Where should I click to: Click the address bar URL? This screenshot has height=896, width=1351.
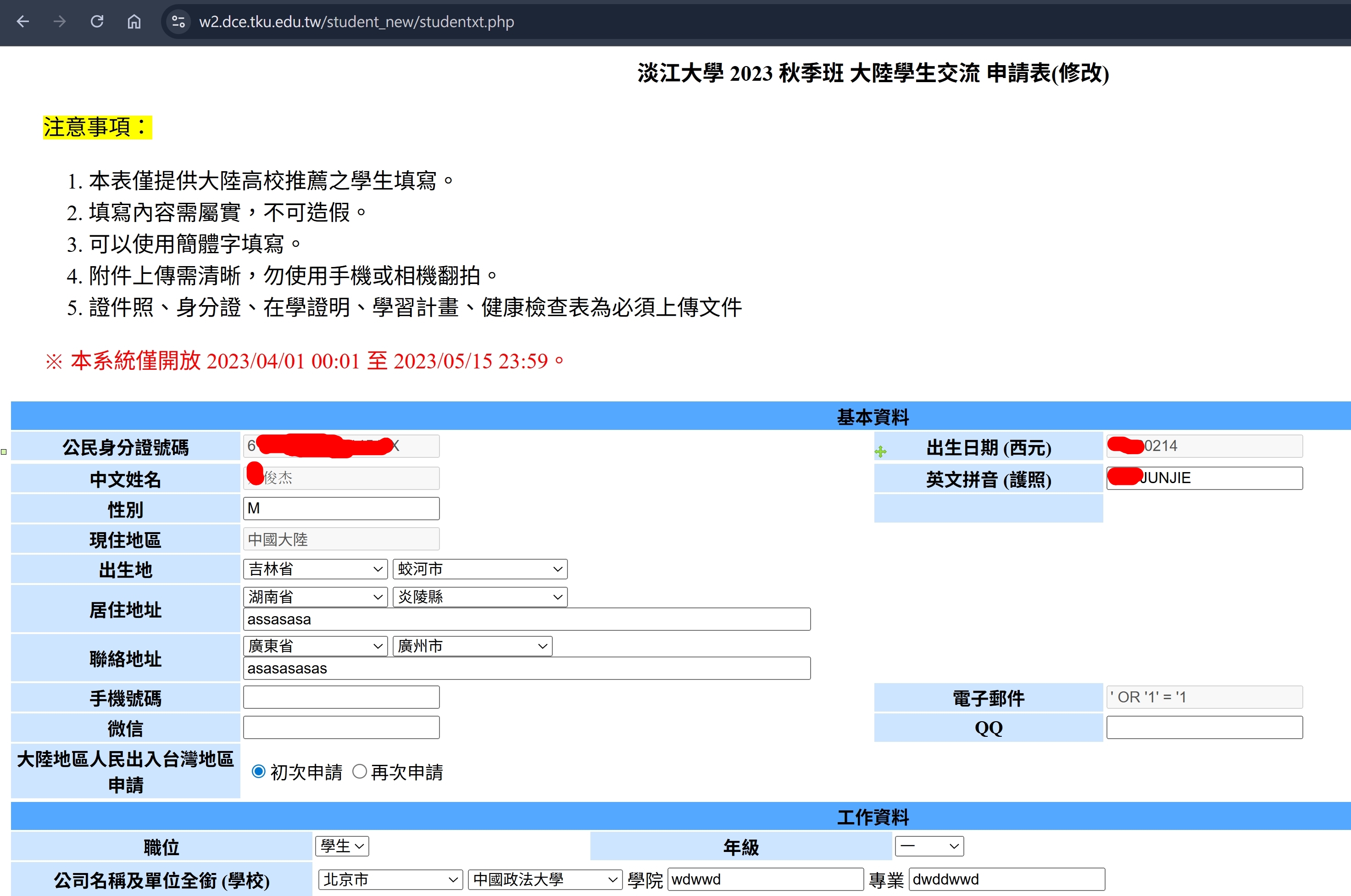[x=356, y=22]
